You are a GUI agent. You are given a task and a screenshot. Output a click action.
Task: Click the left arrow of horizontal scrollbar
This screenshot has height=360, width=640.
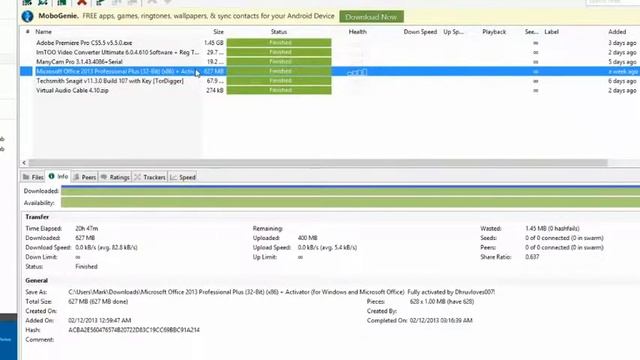pyautogui.click(x=24, y=163)
